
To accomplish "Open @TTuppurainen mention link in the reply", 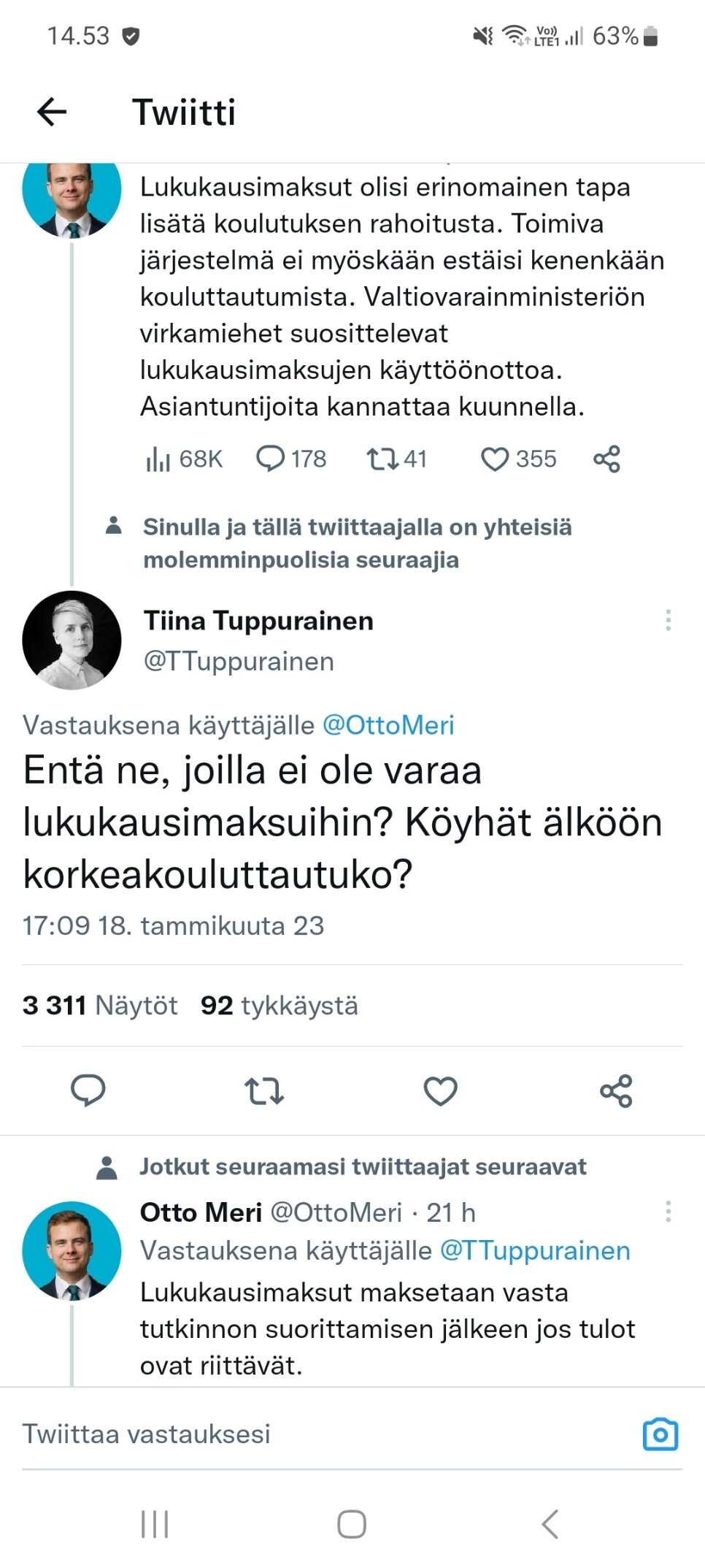I will 535,1250.
